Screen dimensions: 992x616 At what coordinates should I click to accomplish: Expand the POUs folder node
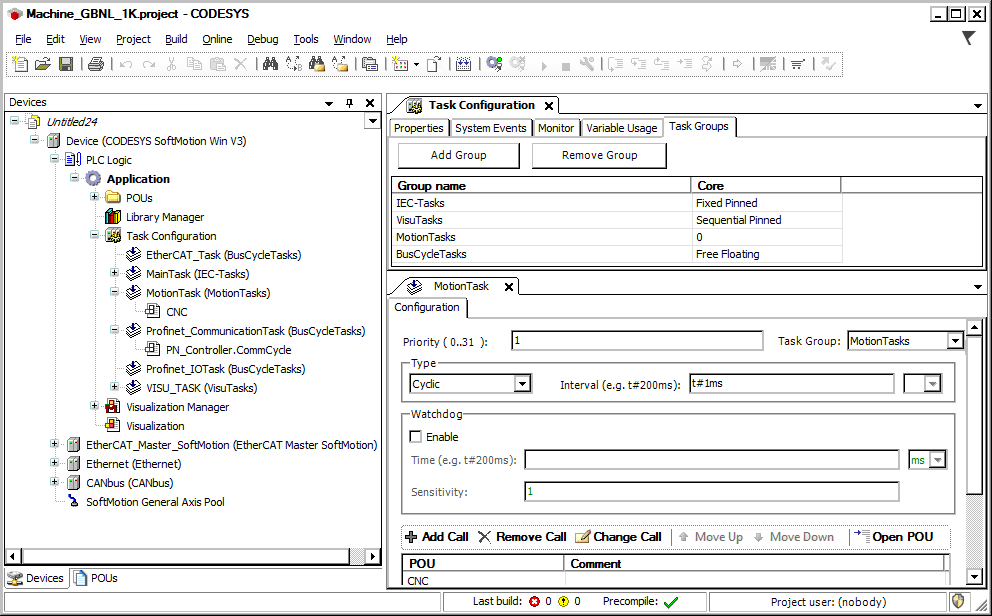coord(94,197)
